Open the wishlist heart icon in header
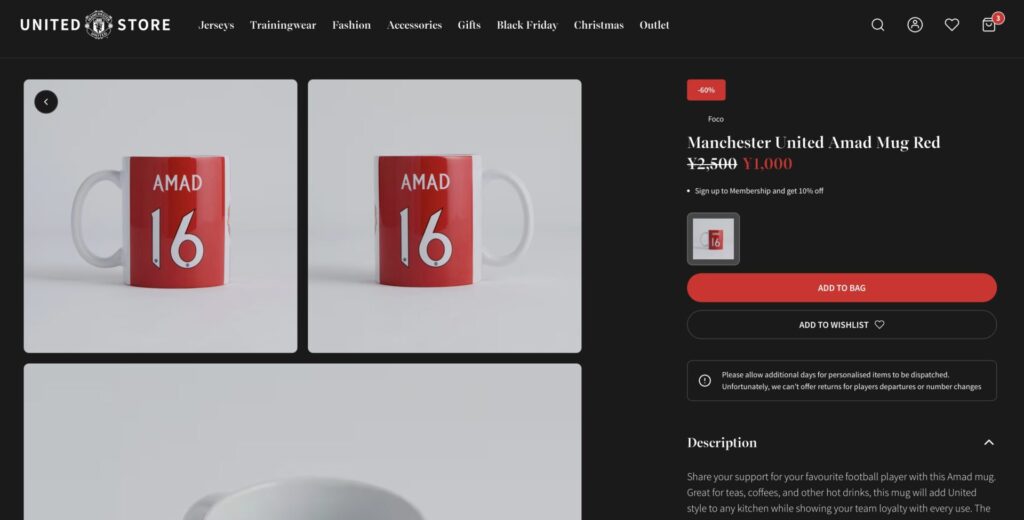This screenshot has width=1024, height=520. click(952, 25)
